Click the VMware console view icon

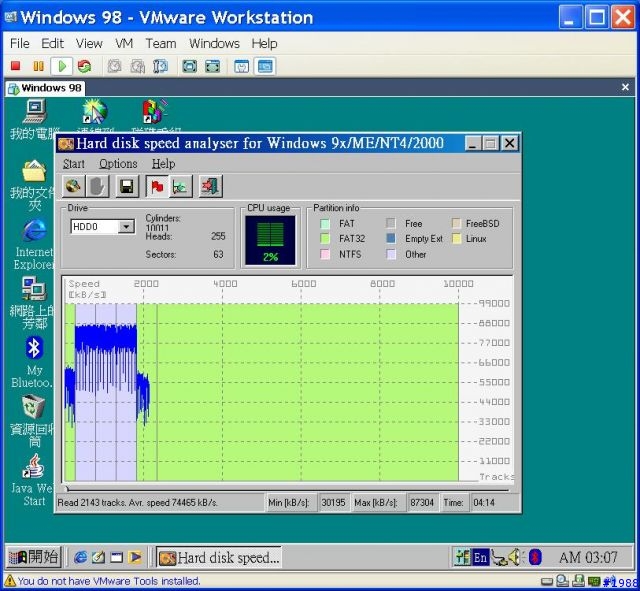[x=265, y=66]
